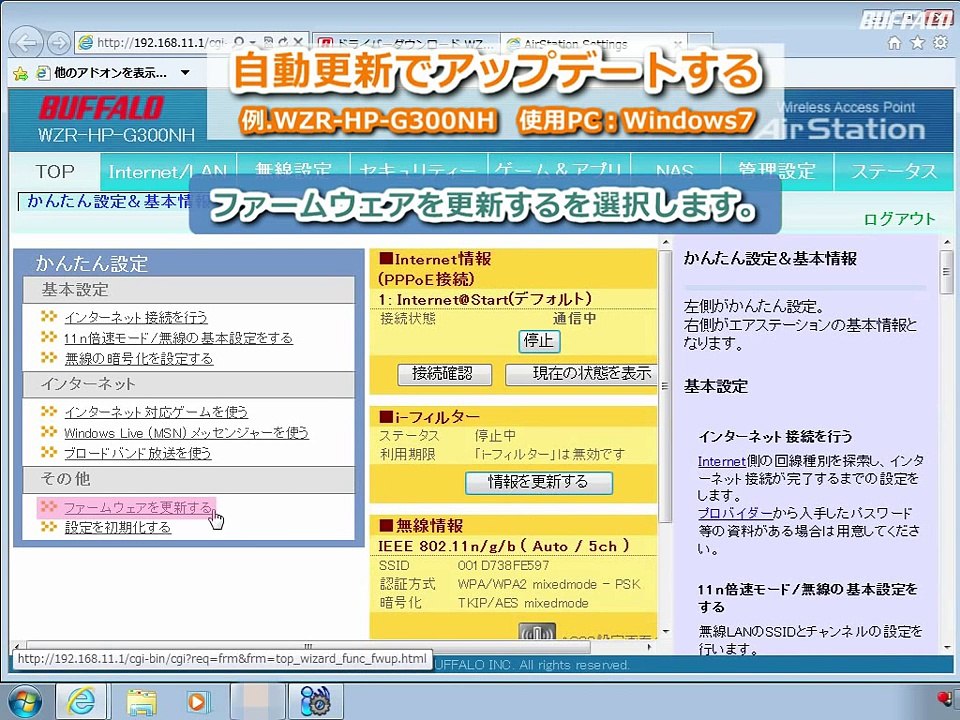Click the Internet link in help panel

pos(722,462)
